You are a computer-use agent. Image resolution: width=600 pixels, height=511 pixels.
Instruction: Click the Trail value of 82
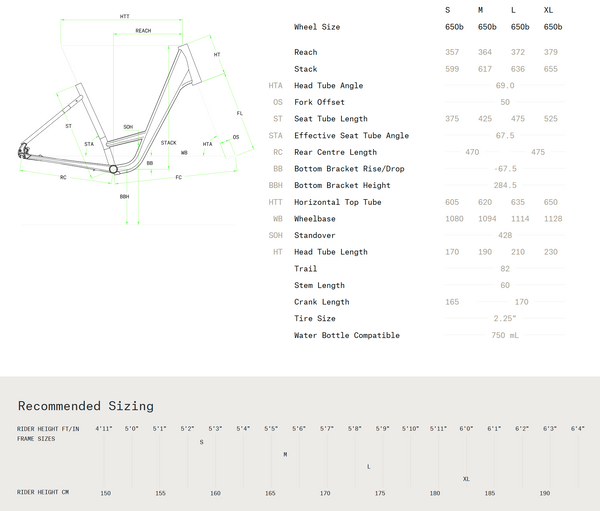tap(505, 268)
